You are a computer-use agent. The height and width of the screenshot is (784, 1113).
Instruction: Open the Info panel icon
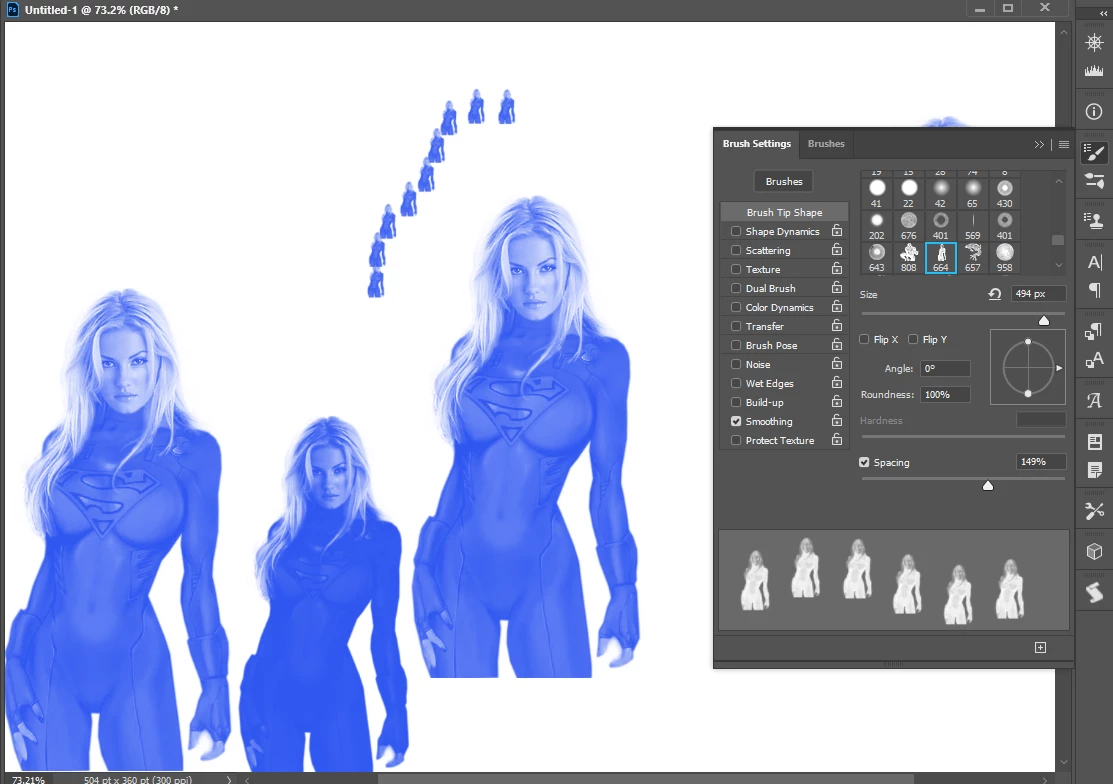coord(1094,111)
